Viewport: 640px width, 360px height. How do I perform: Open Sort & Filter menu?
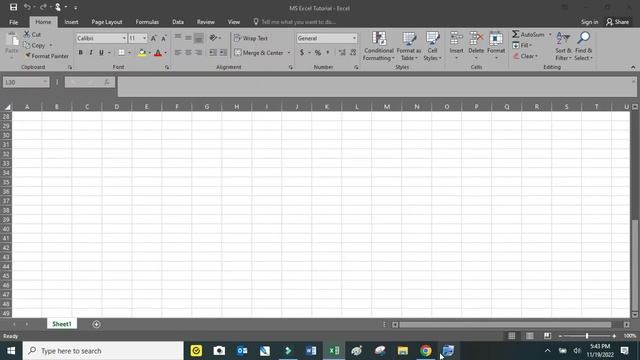click(563, 46)
